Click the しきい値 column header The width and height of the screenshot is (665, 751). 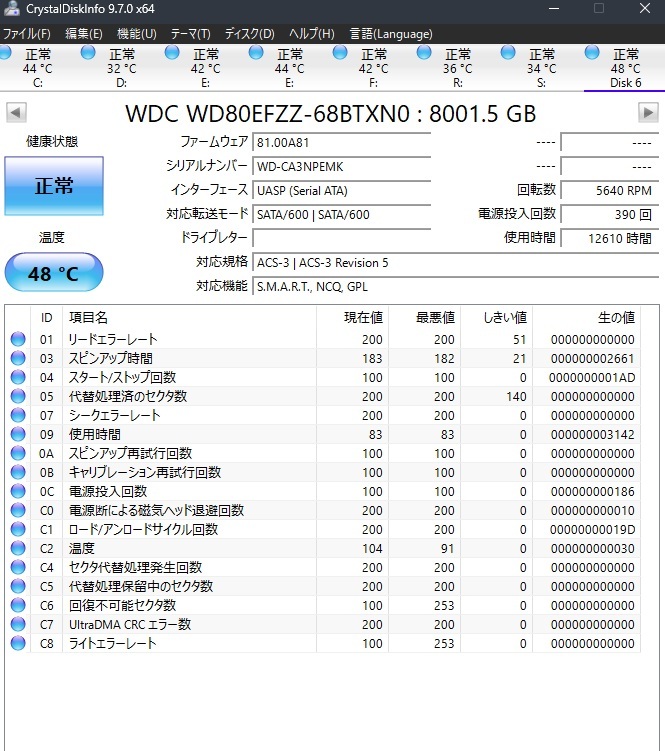coord(496,317)
